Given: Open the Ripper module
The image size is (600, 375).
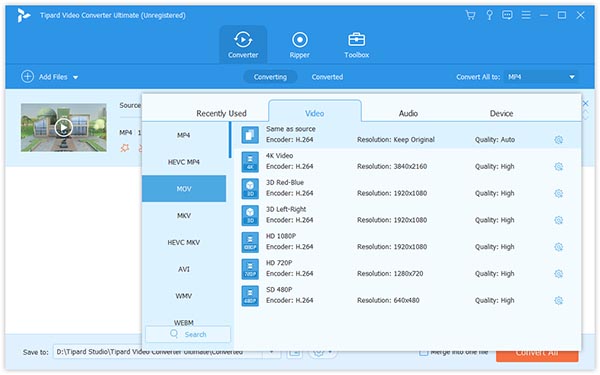Looking at the screenshot, I should 300,45.
